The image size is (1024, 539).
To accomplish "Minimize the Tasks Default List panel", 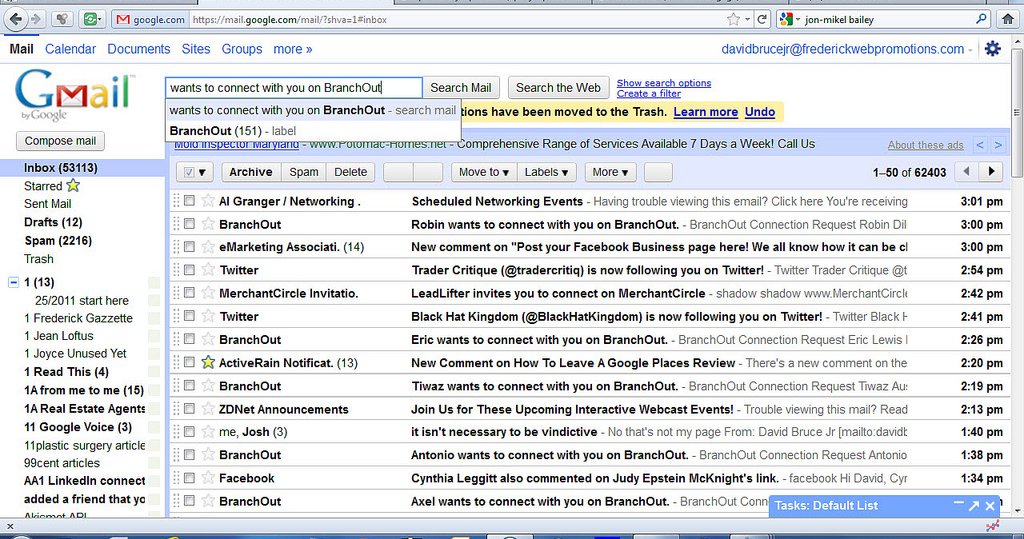I will (958, 504).
